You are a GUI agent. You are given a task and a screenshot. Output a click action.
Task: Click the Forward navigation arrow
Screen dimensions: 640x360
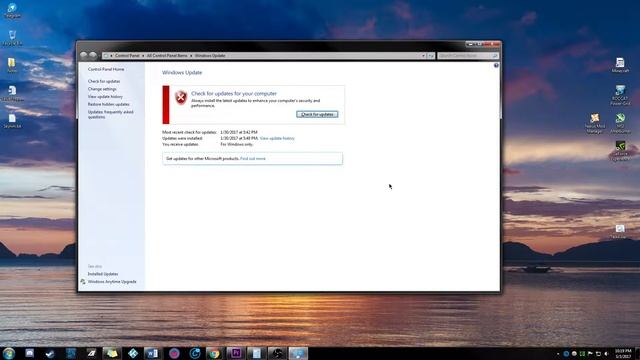[x=93, y=55]
